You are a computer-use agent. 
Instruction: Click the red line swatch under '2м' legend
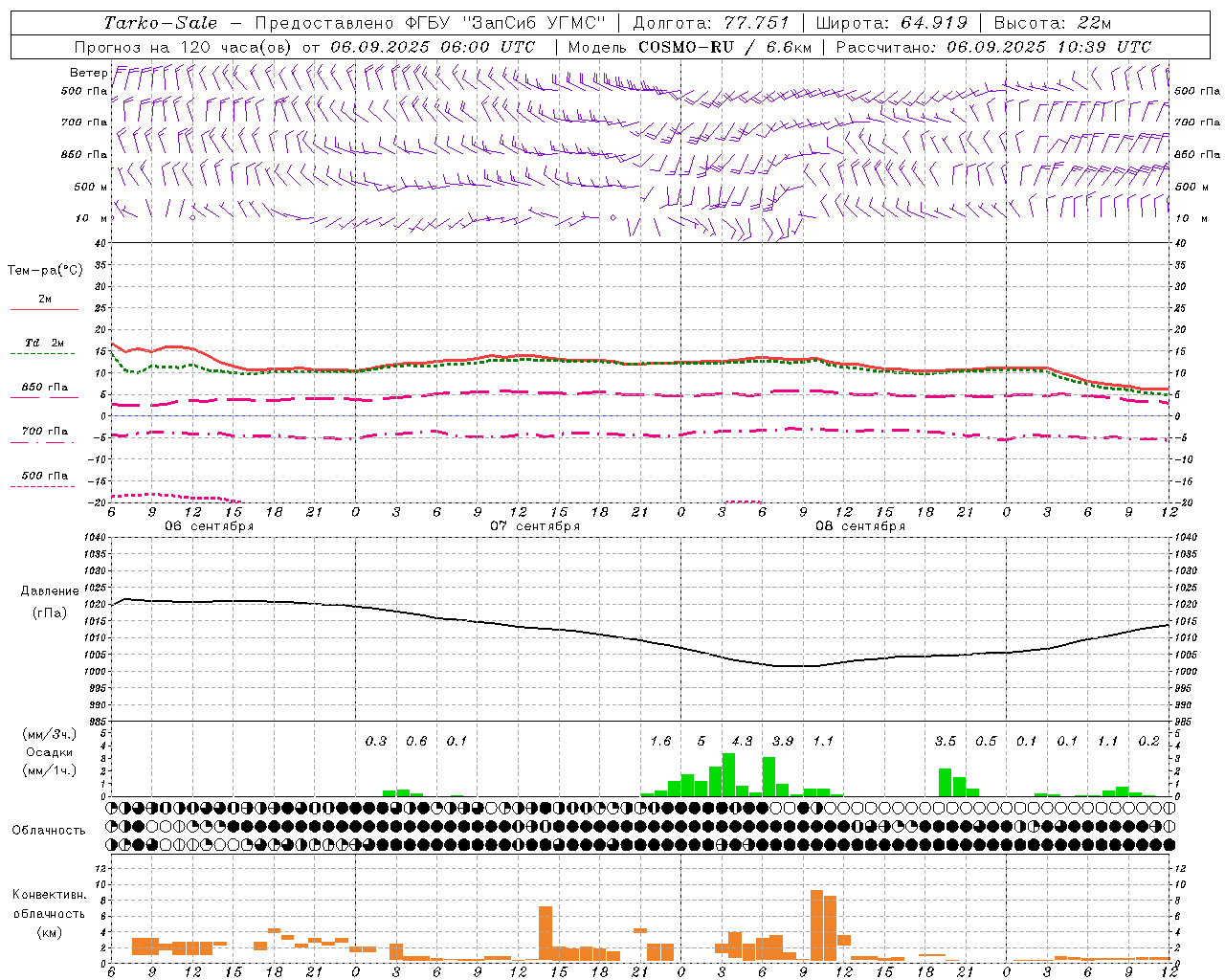44,309
